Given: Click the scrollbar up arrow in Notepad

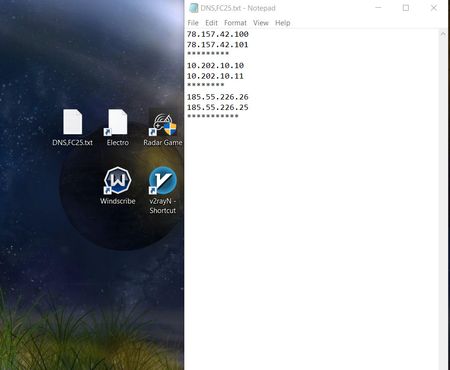Looking at the screenshot, I should (443, 34).
